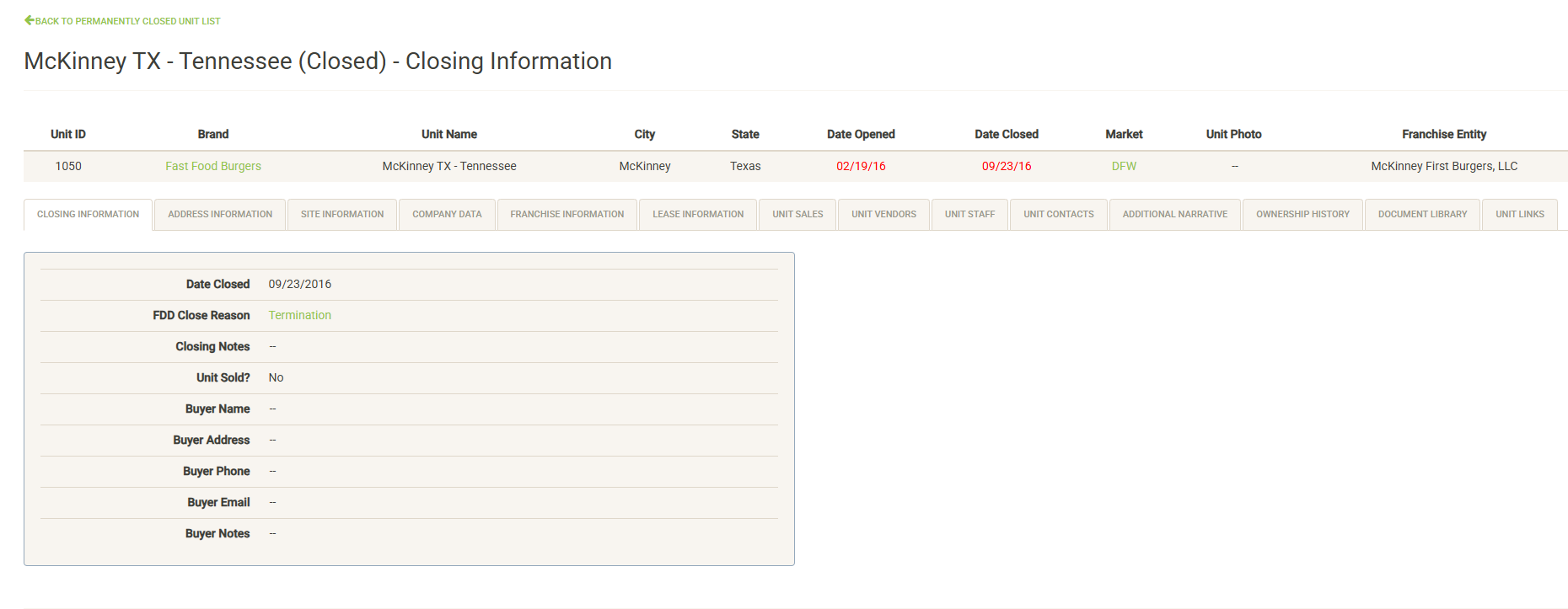
Task: Show the Unit Staff tab
Action: (969, 214)
